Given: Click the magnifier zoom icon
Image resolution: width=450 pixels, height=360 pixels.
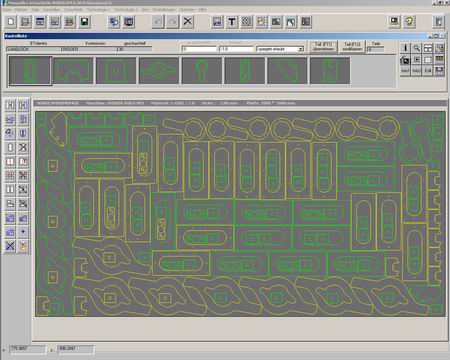Looking at the screenshot, I should pyautogui.click(x=417, y=48).
